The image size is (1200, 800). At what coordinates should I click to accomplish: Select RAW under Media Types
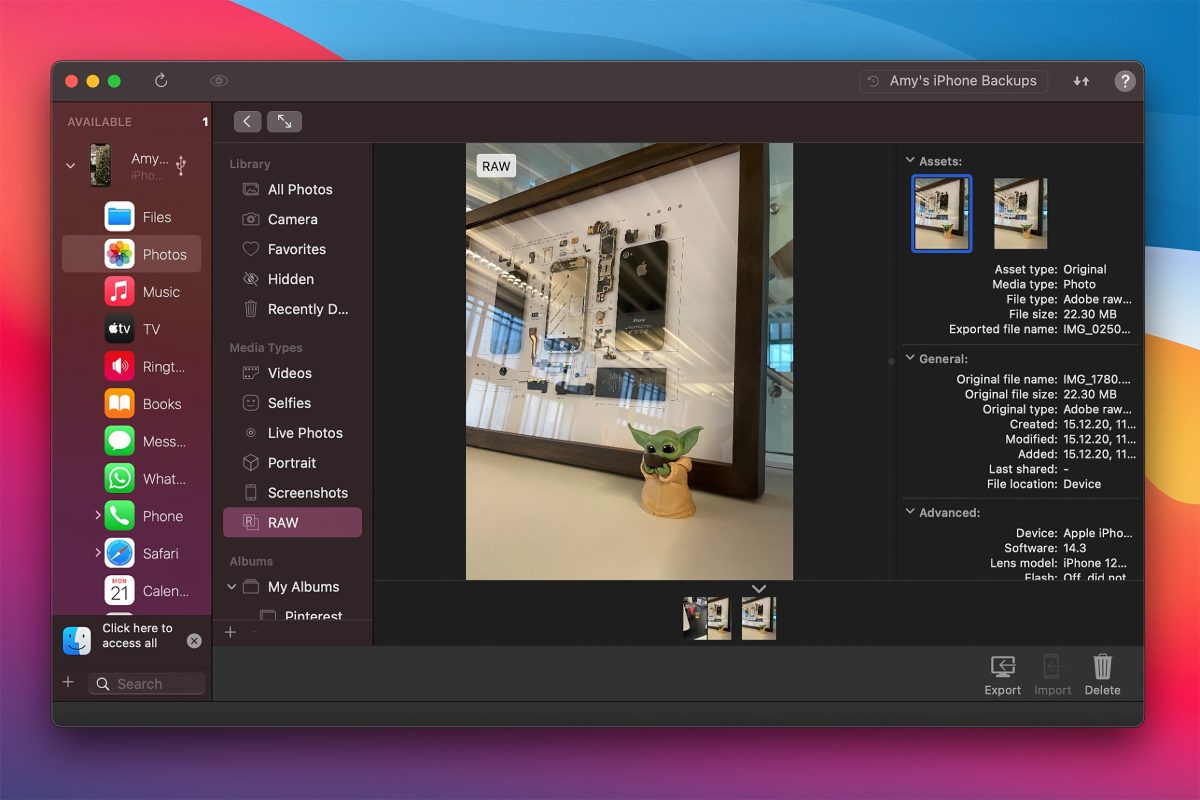point(292,522)
